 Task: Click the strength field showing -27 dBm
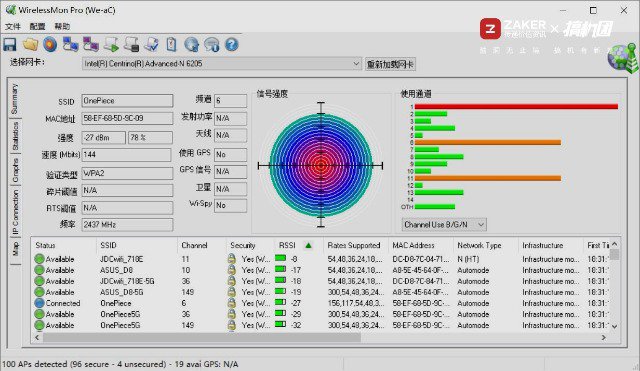pyautogui.click(x=104, y=138)
